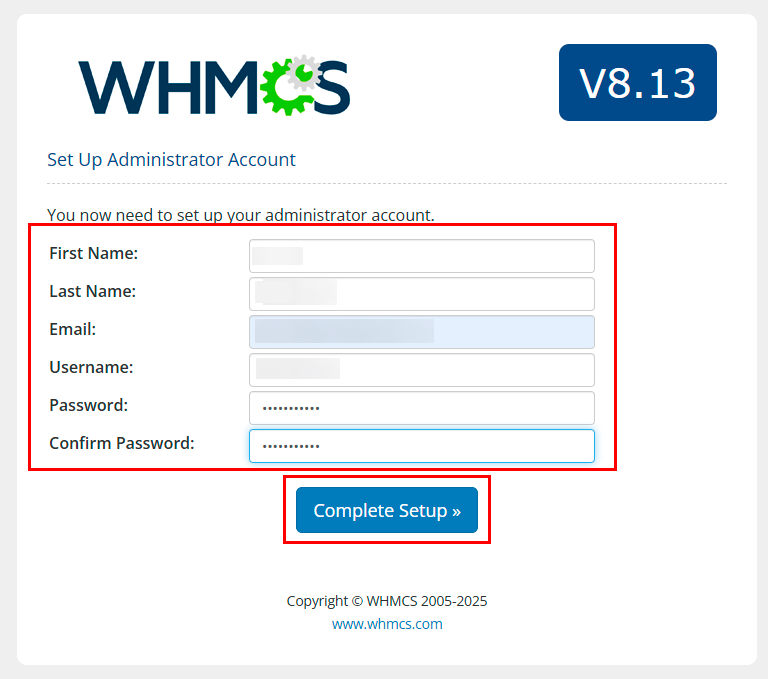Click the First Name label
Viewport: 768px width, 679px height.
tap(94, 253)
